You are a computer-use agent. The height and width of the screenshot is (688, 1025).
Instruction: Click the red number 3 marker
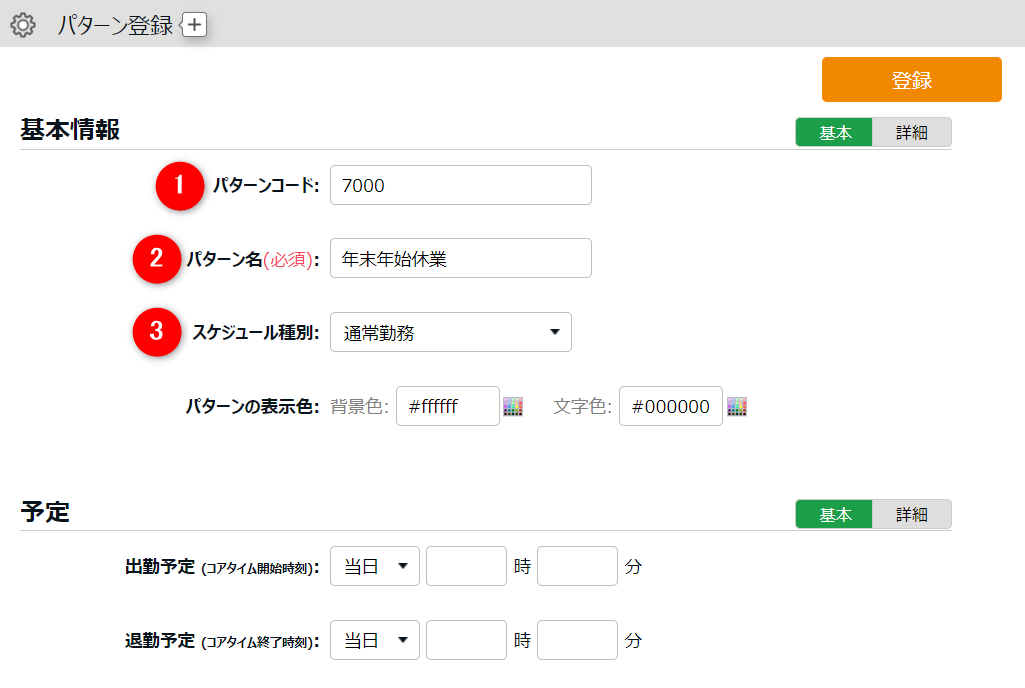(x=157, y=332)
